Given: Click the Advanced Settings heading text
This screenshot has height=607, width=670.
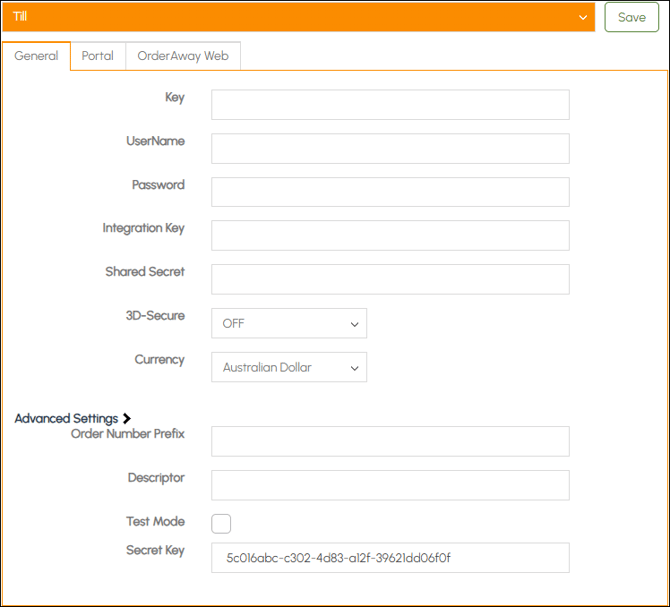Looking at the screenshot, I should pyautogui.click(x=66, y=418).
